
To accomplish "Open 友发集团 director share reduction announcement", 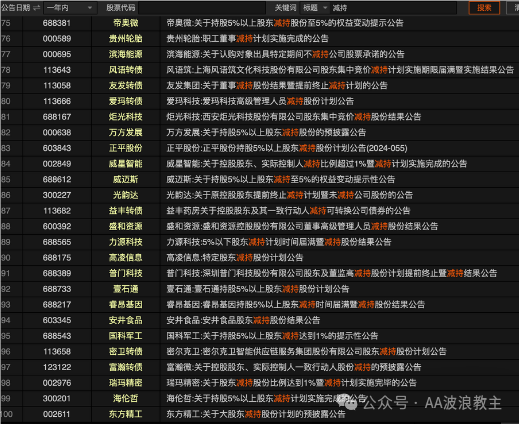I will click(x=277, y=86).
